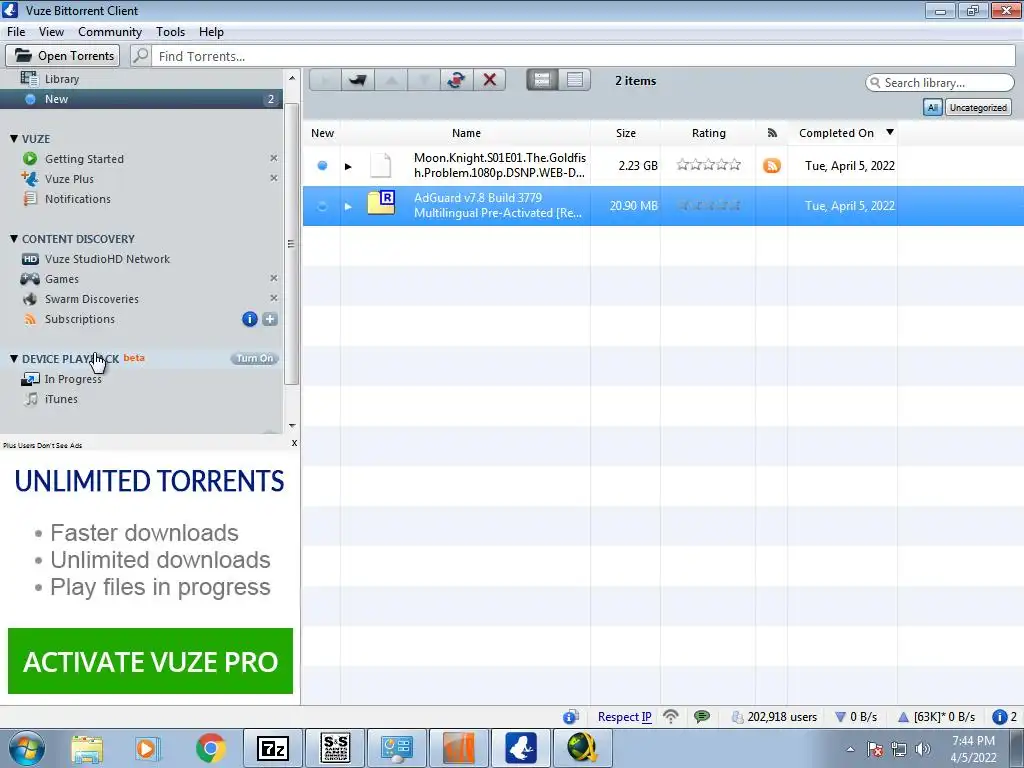Image resolution: width=1024 pixels, height=768 pixels.
Task: Close the Getting Started sidebar entry
Action: click(x=274, y=158)
